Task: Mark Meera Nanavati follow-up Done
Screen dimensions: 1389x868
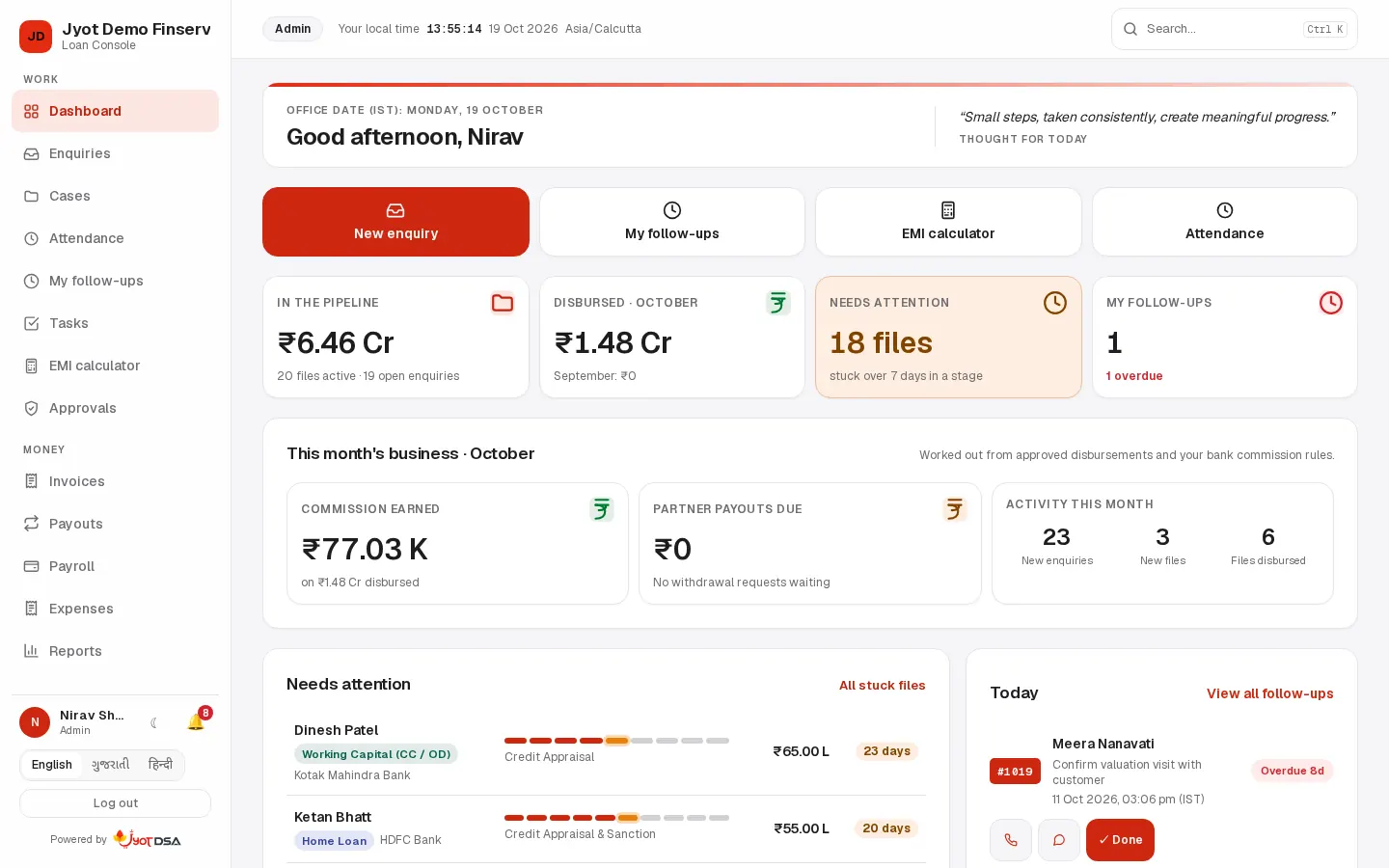Action: coord(1120,840)
